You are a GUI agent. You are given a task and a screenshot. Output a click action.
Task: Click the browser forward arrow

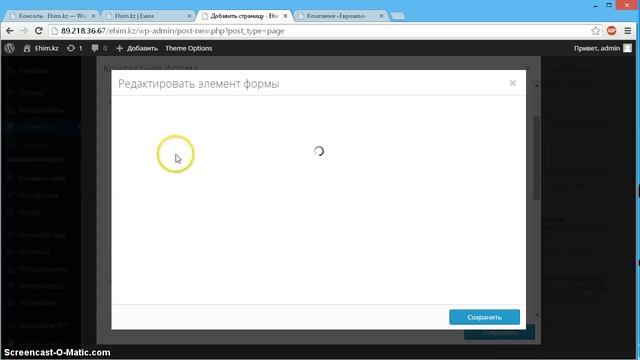[24, 31]
